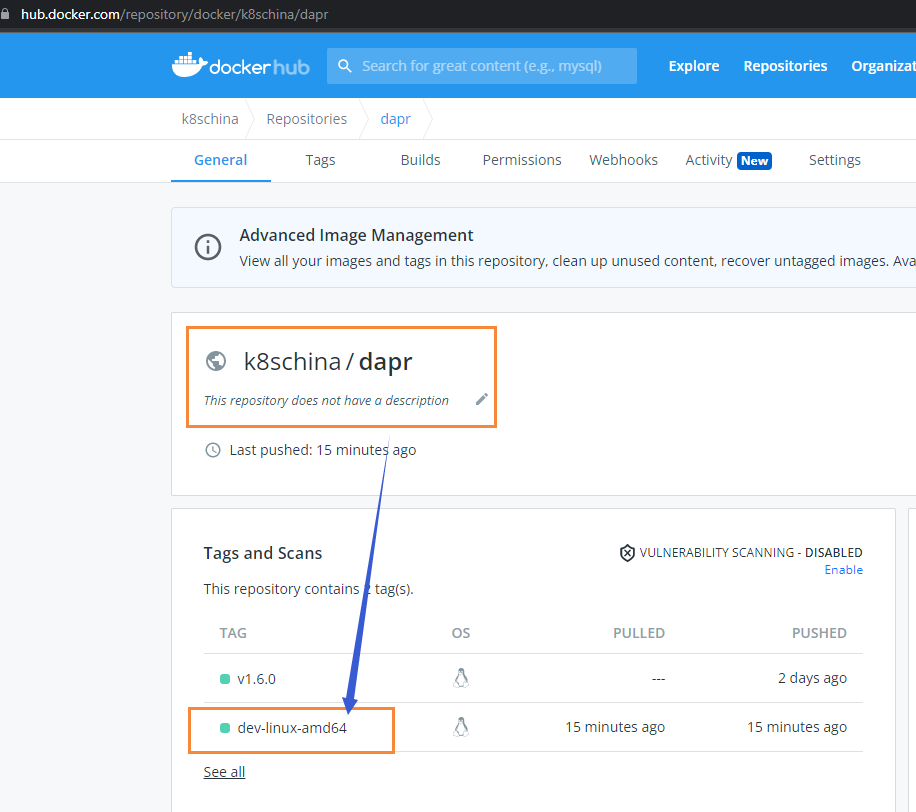916x812 pixels.
Task: Open the dapr breadcrumb link
Action: (395, 119)
